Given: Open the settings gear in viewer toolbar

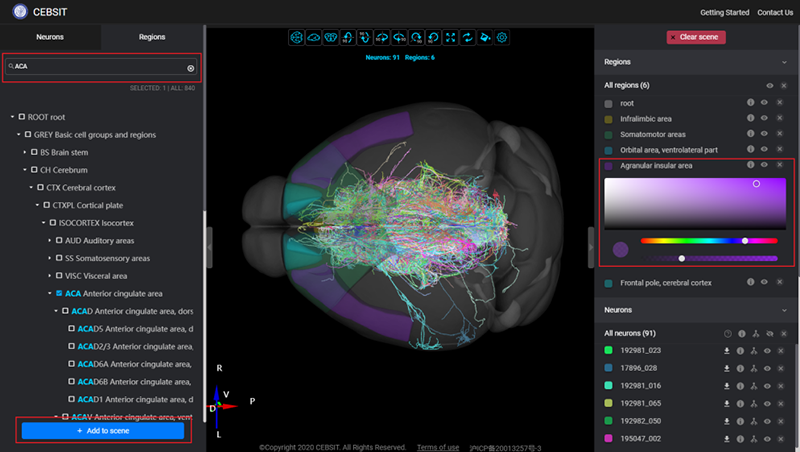Looking at the screenshot, I should (502, 38).
